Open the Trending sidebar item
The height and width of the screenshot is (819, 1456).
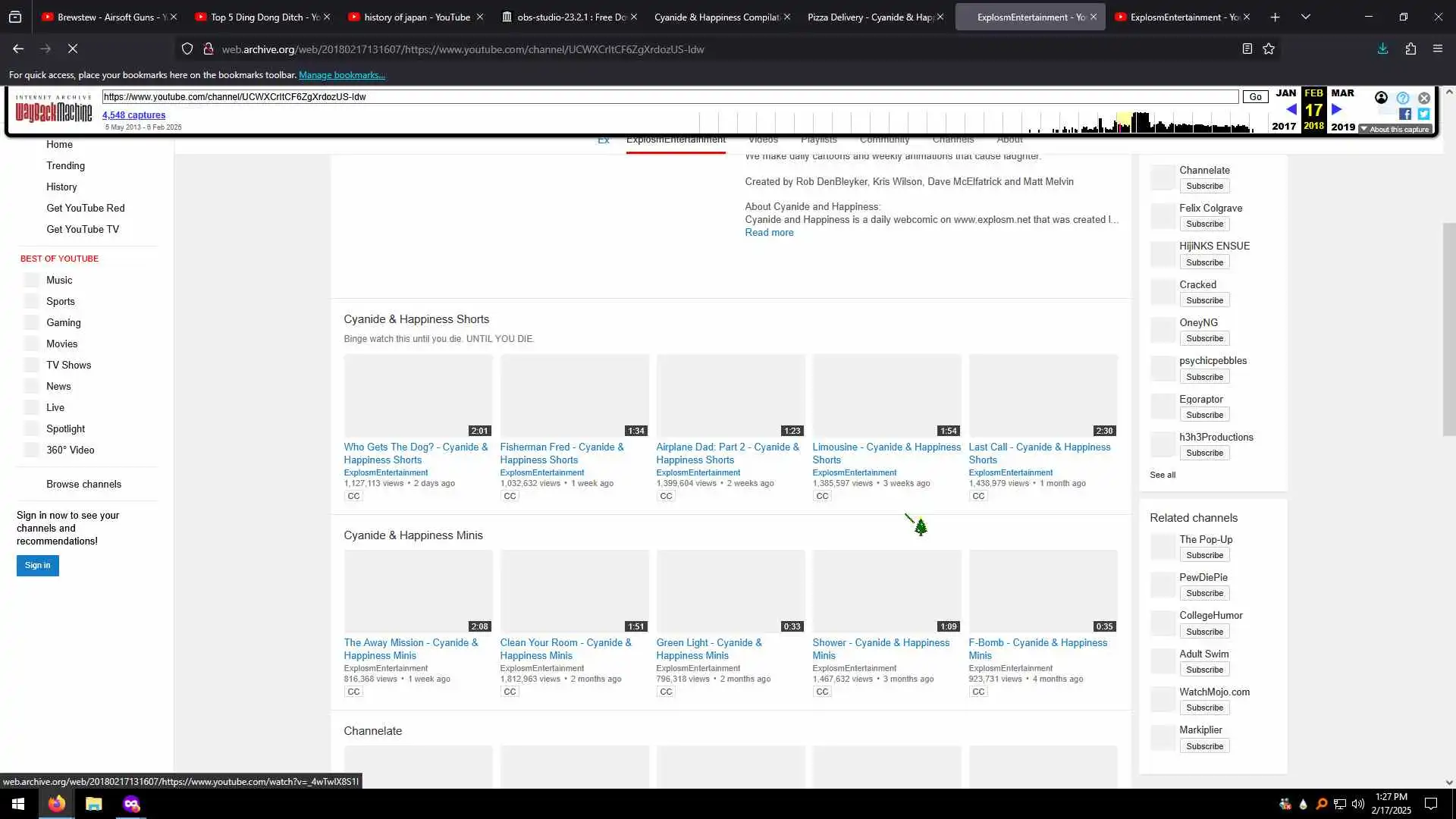point(65,165)
